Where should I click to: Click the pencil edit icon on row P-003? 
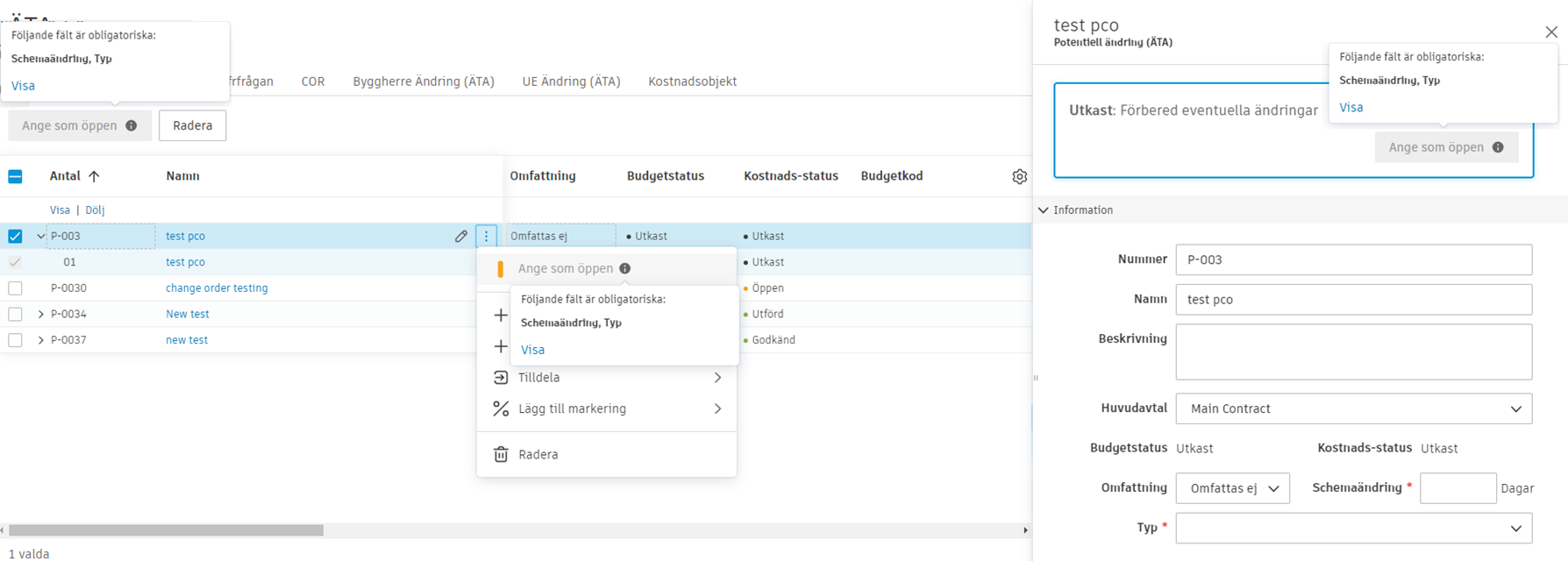(460, 236)
